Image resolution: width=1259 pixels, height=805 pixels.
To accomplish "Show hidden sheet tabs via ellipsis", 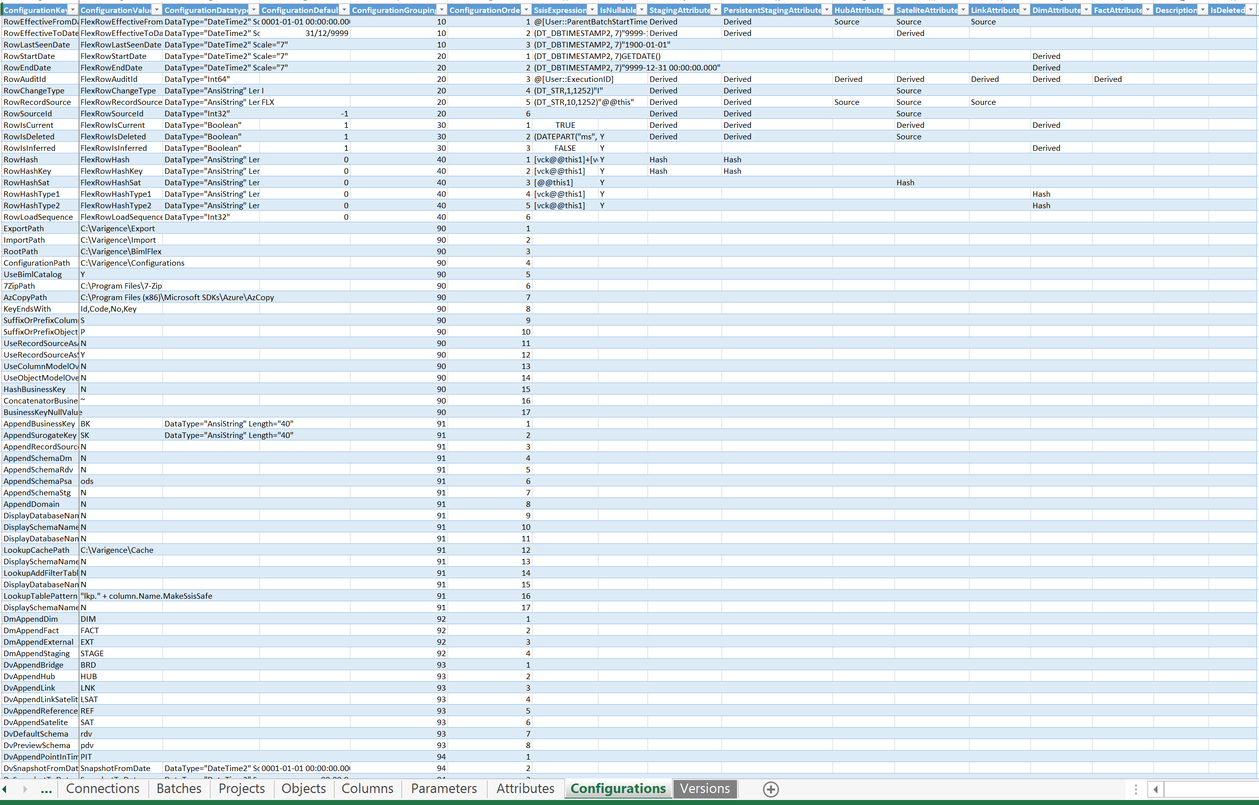I will point(46,789).
